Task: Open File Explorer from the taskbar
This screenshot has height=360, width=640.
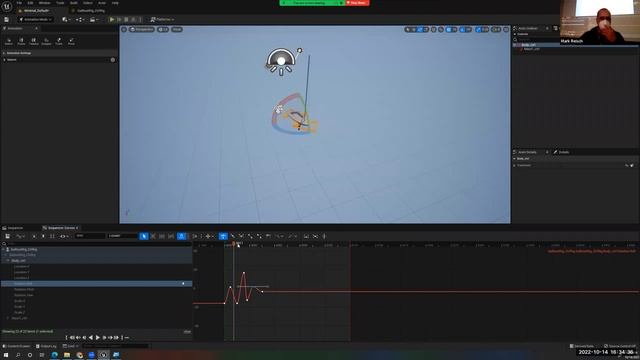Action: click(x=67, y=355)
